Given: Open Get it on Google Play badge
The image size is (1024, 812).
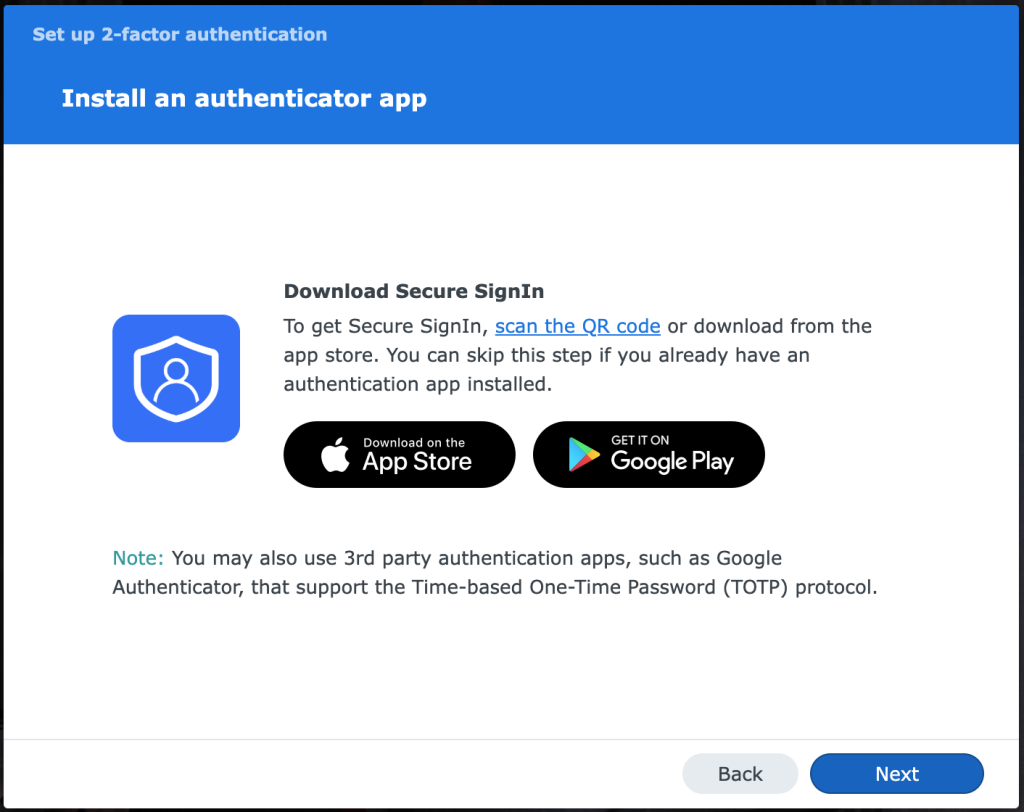Looking at the screenshot, I should point(648,455).
